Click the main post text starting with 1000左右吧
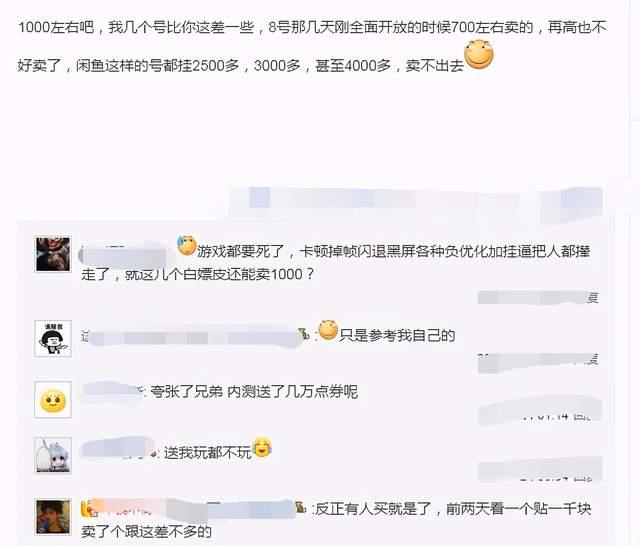The image size is (640, 546). pos(312,46)
